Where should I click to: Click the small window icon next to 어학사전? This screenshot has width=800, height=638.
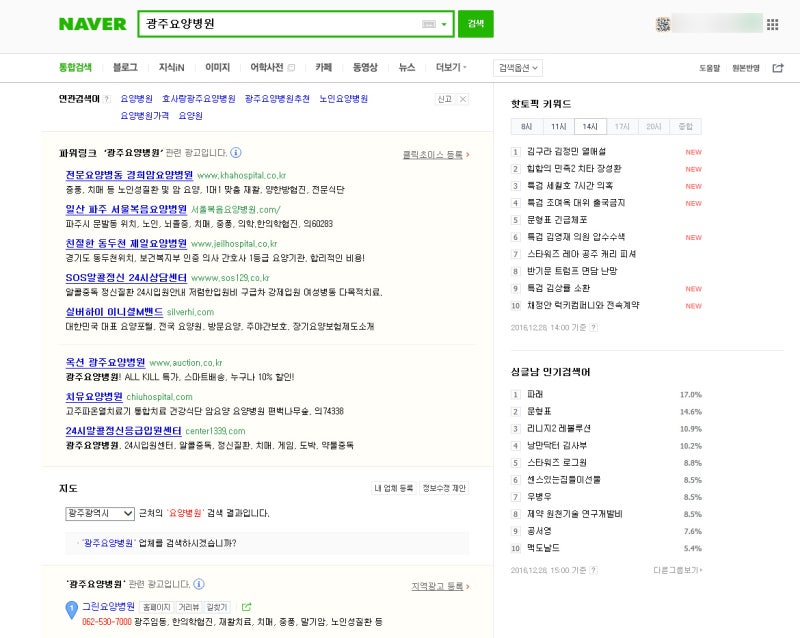[291, 67]
